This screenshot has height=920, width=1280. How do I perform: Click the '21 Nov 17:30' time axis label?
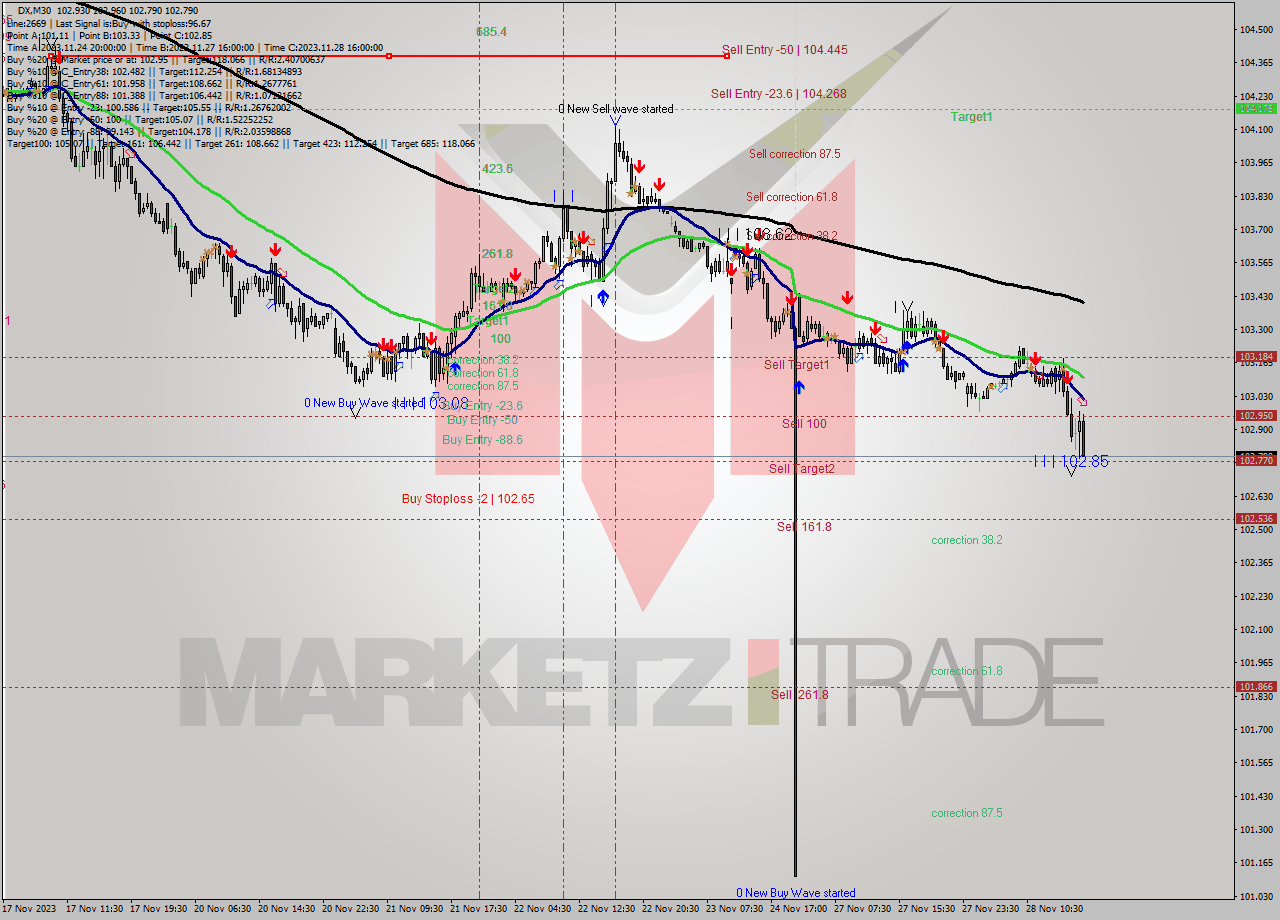(x=478, y=909)
